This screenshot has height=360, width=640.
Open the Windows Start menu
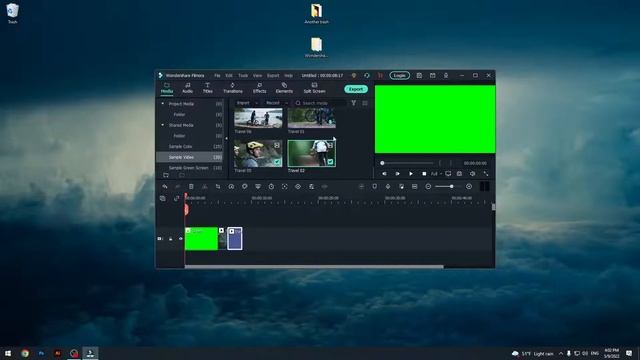(8, 353)
